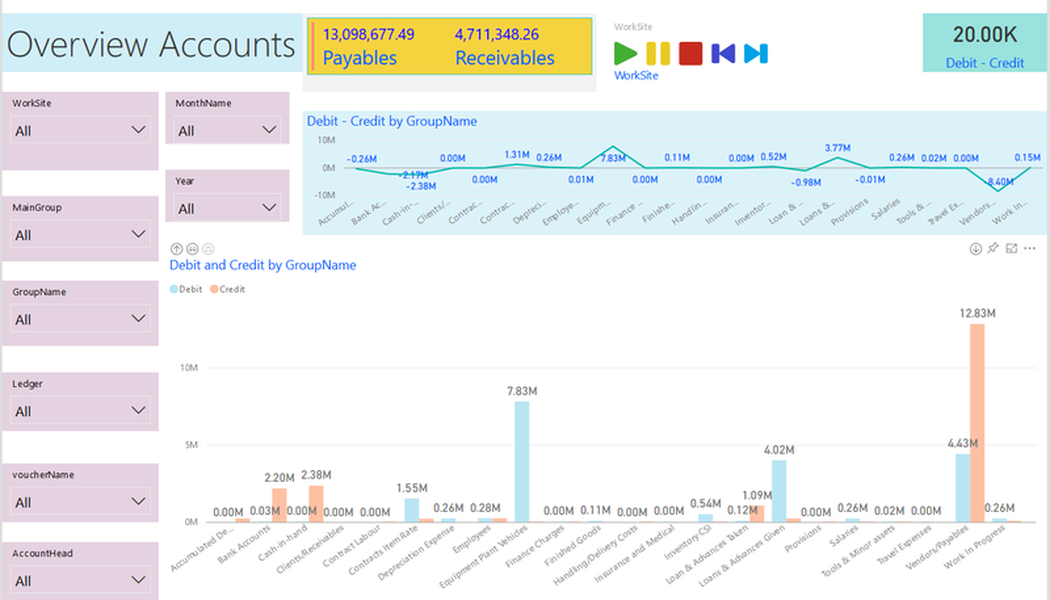Go to next hierarchy level icon

click(192, 248)
